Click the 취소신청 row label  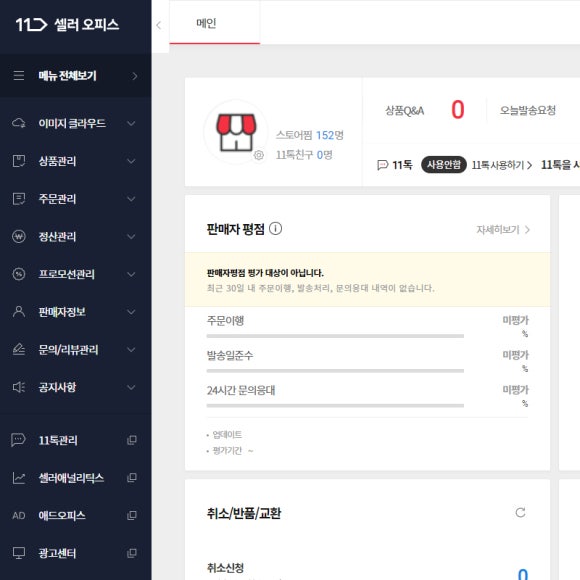[225, 568]
